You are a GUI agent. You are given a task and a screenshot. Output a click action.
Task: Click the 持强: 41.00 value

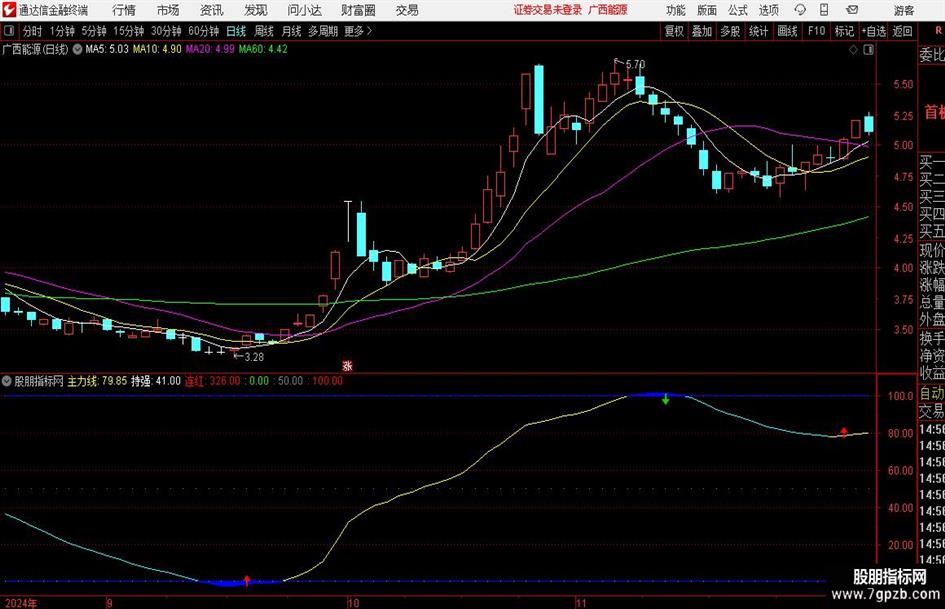coord(156,381)
